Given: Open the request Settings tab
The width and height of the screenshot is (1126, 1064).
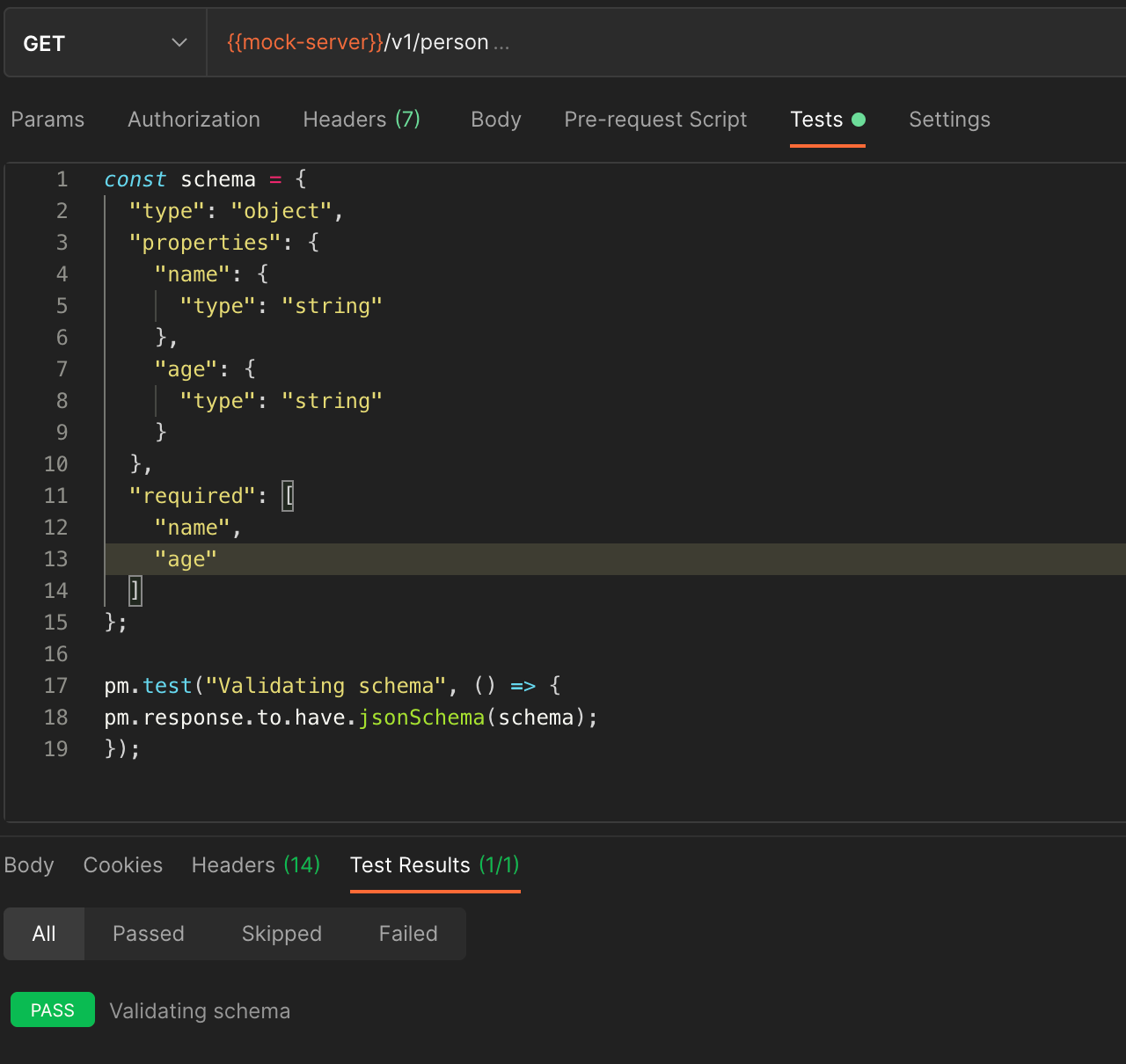Looking at the screenshot, I should (949, 120).
